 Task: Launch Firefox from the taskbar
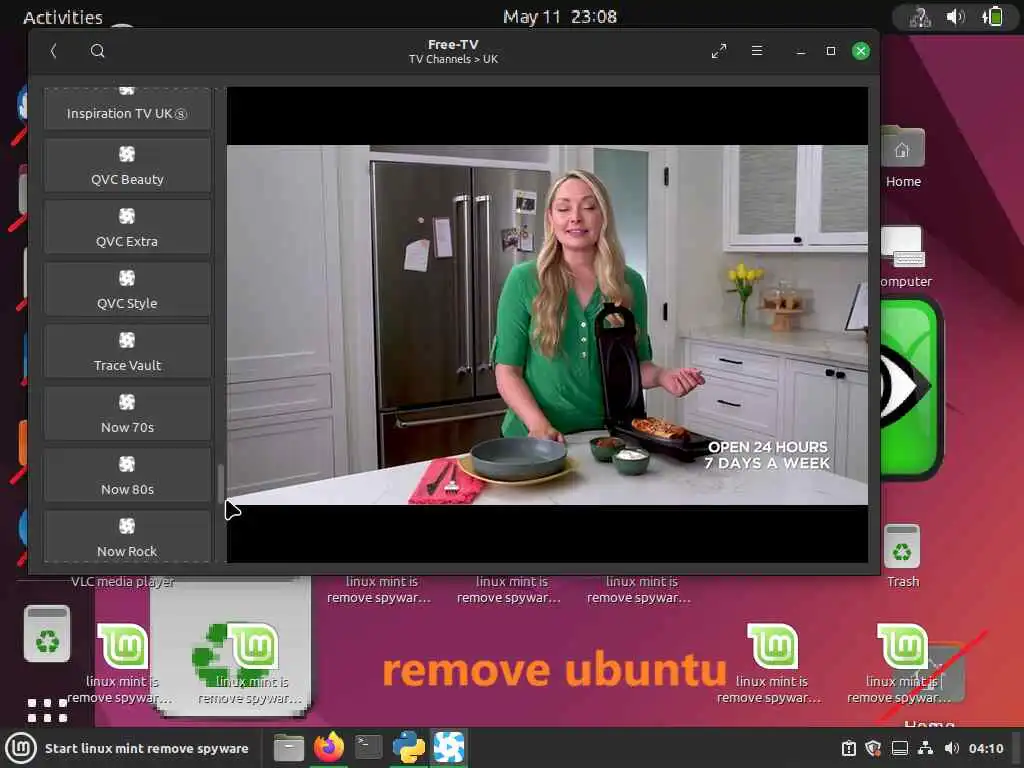tap(329, 748)
